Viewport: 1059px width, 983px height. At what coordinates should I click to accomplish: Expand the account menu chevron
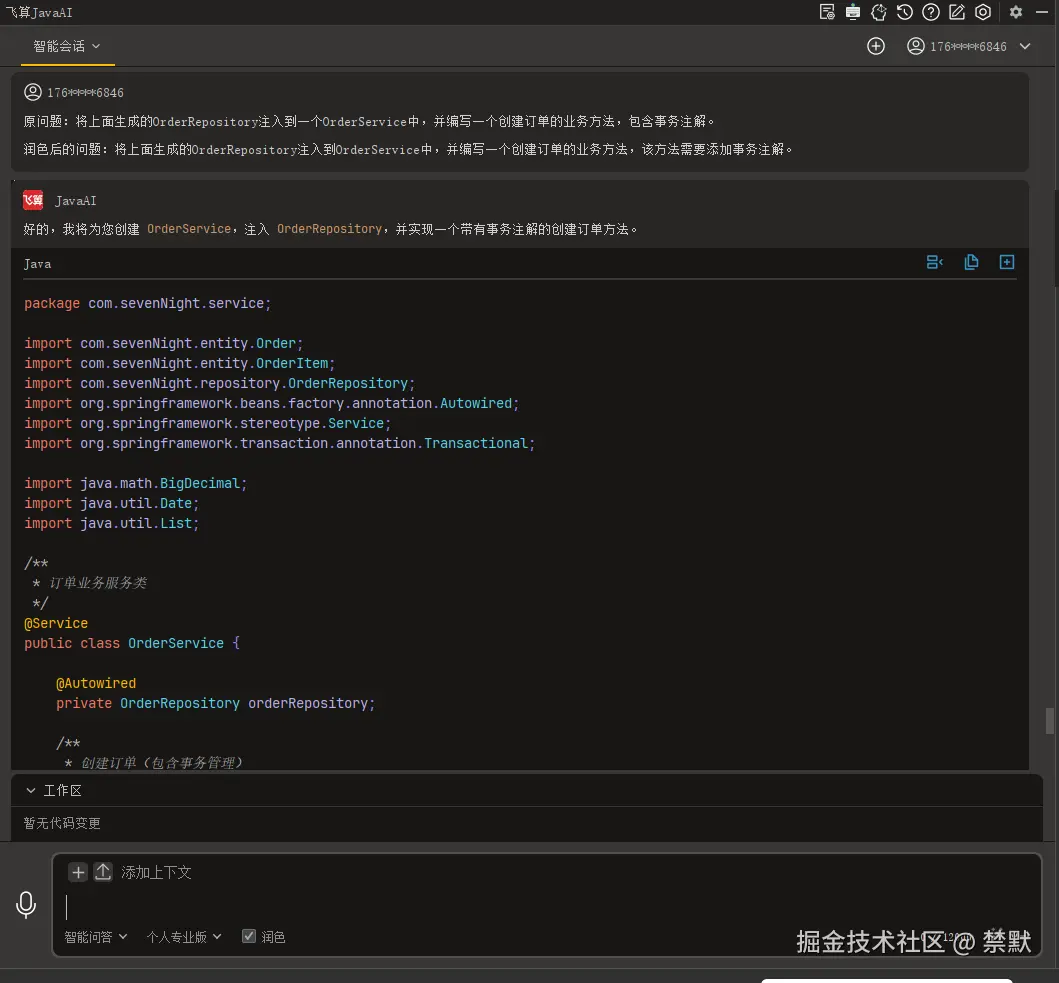click(x=1025, y=46)
